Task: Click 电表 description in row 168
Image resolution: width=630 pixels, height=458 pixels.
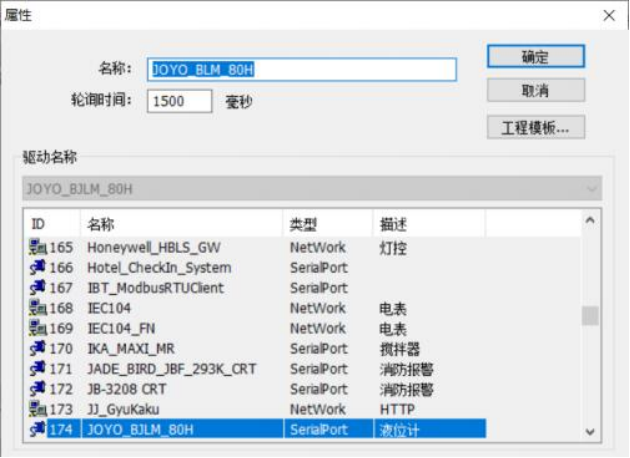Action: pos(393,309)
